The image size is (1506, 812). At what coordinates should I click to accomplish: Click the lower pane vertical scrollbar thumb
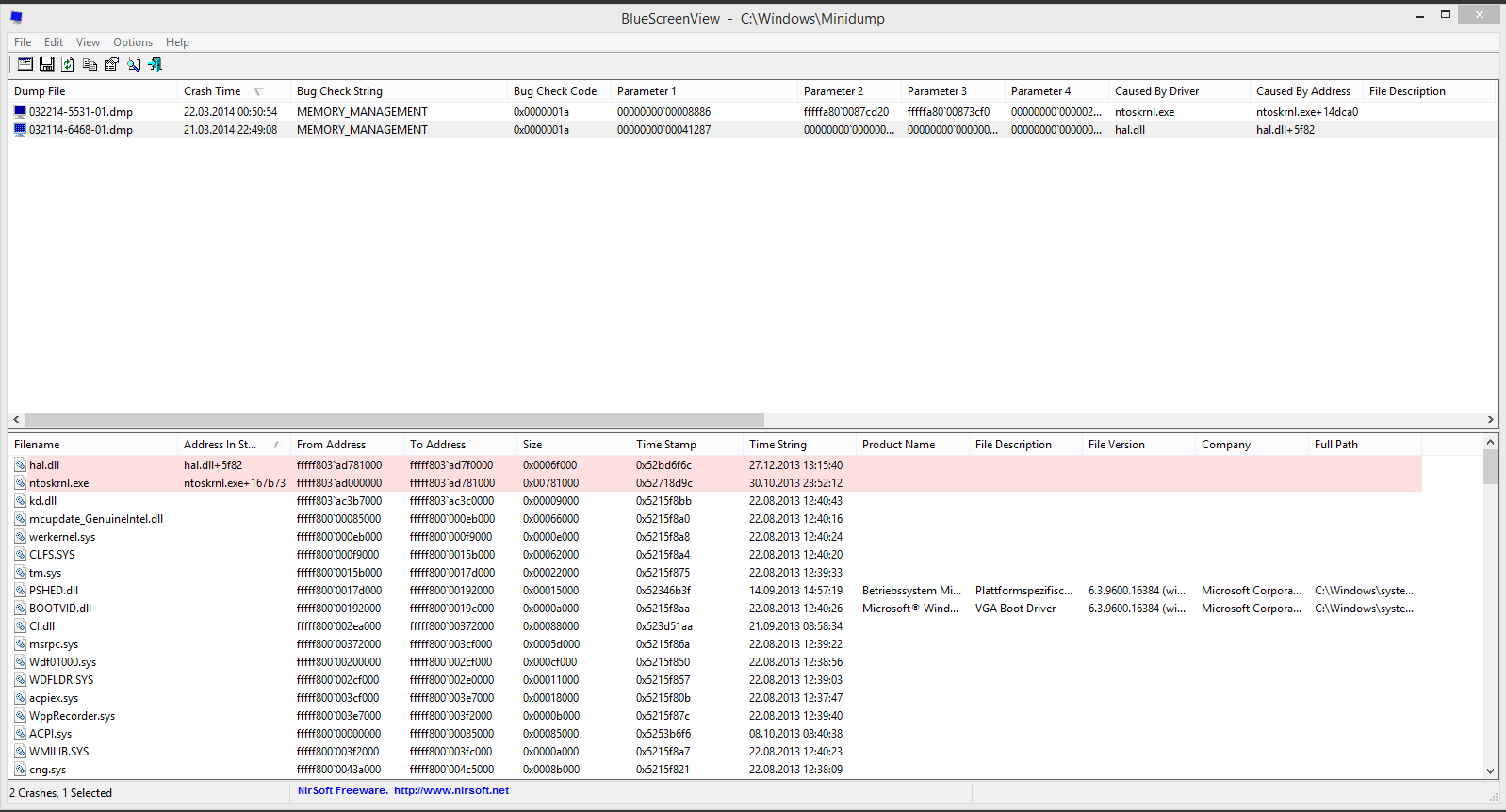click(x=1490, y=466)
